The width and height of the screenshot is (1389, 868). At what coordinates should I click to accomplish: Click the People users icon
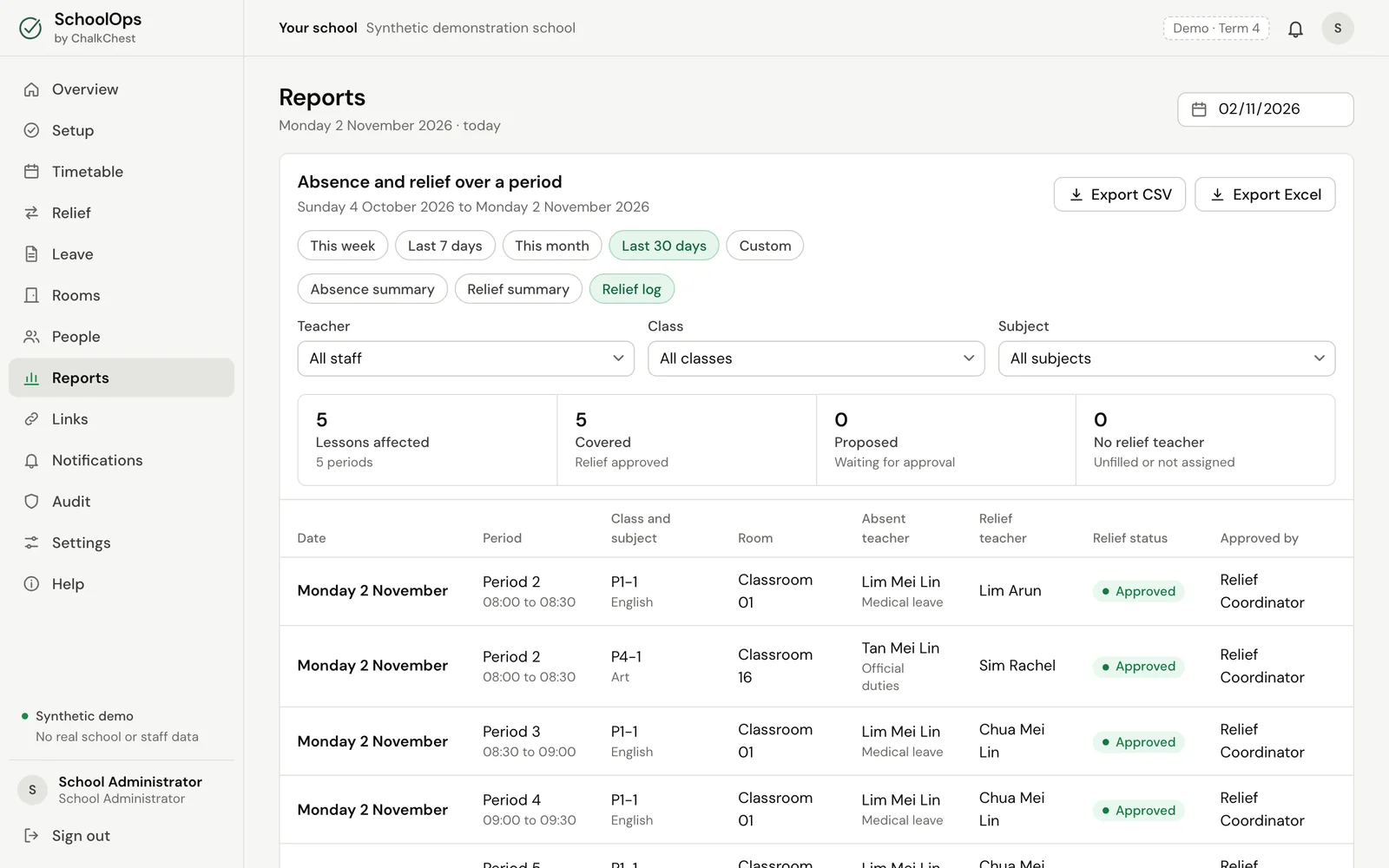[31, 337]
